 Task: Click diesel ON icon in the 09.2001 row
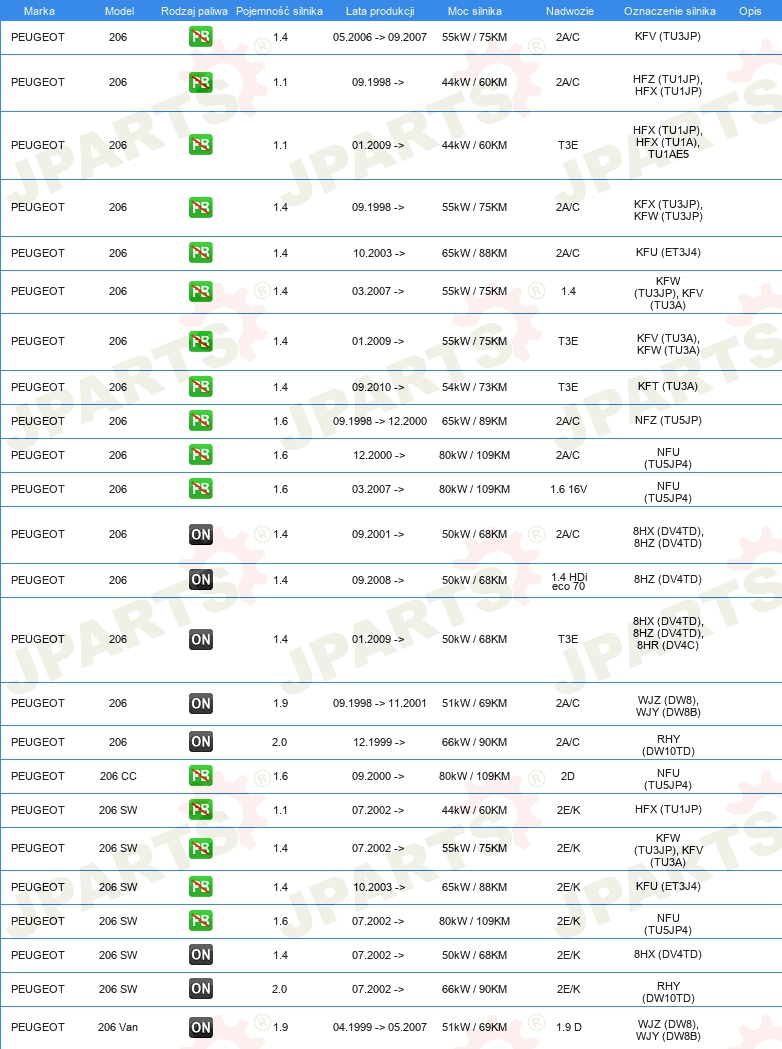pos(201,534)
